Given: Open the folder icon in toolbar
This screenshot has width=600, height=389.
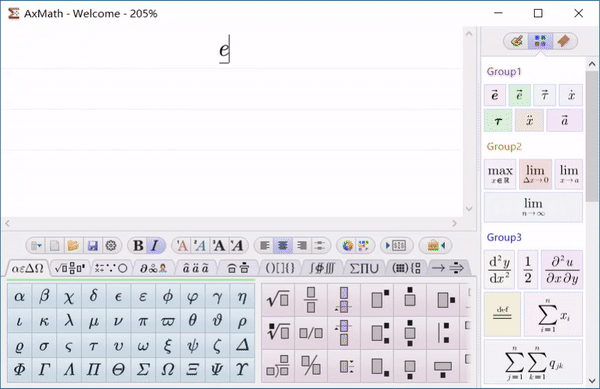Looking at the screenshot, I should (73, 246).
